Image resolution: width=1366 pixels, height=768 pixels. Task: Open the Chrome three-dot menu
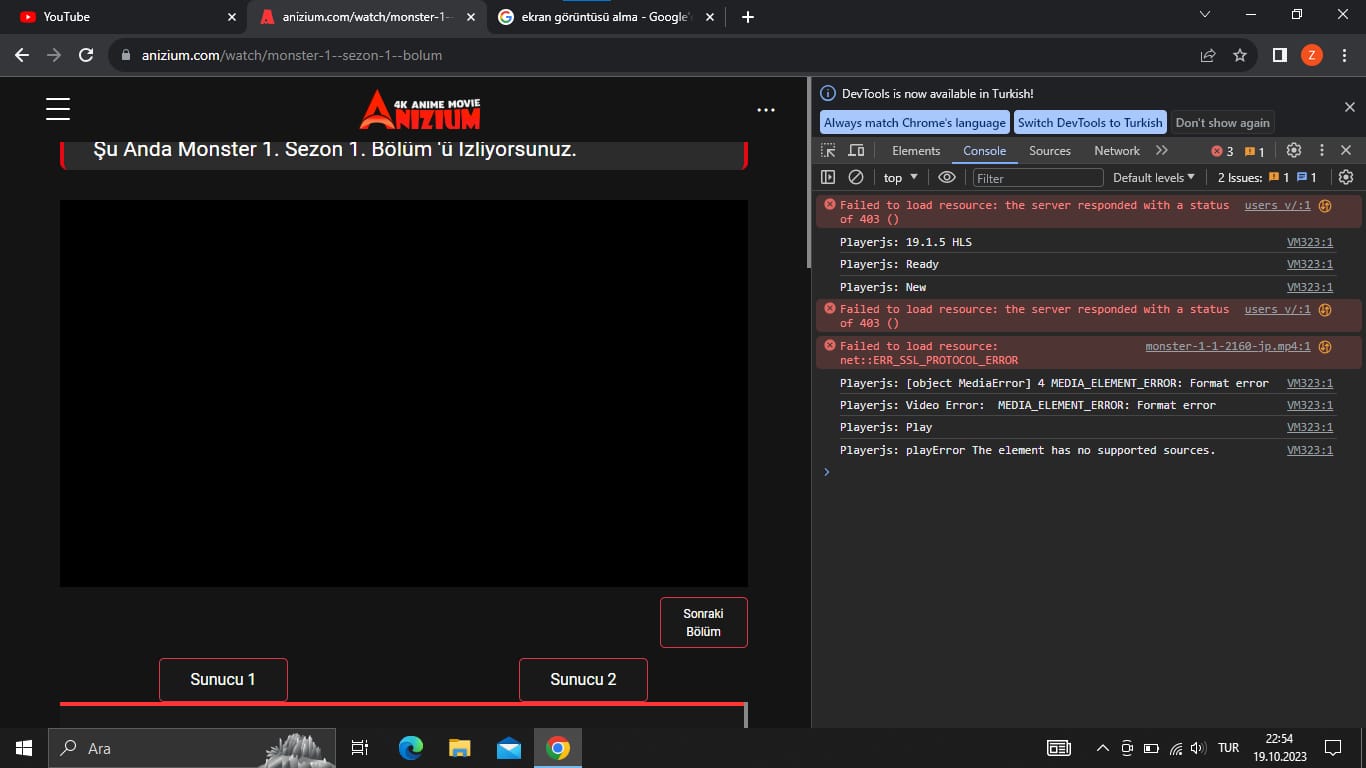click(1343, 55)
